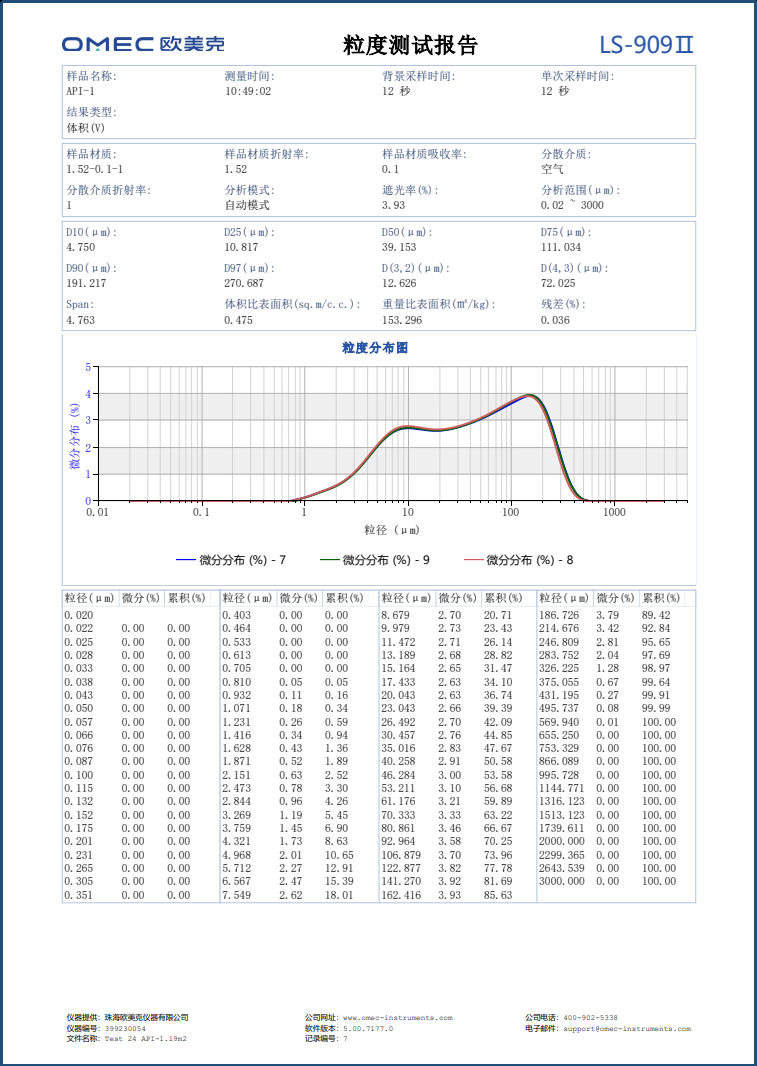
Task: Click the 微分分布 (%) y-axis label
Action: pos(74,436)
